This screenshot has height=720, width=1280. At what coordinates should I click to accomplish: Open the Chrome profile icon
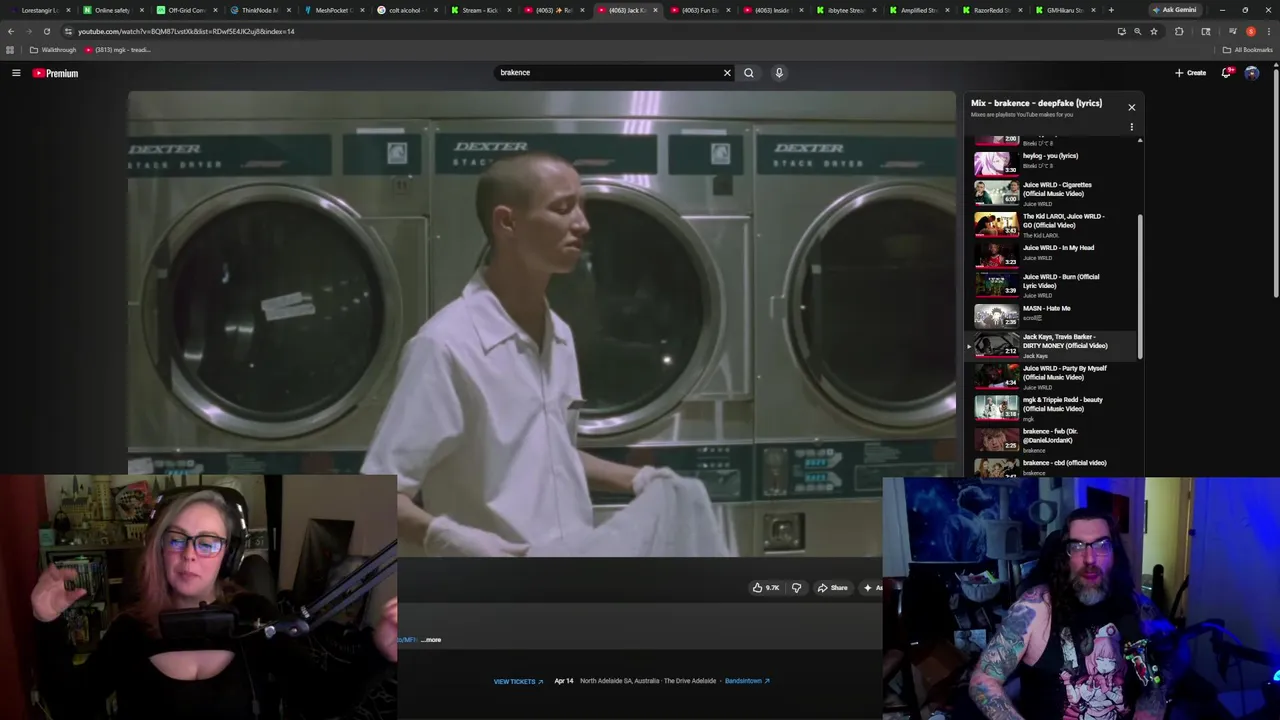tap(1250, 31)
